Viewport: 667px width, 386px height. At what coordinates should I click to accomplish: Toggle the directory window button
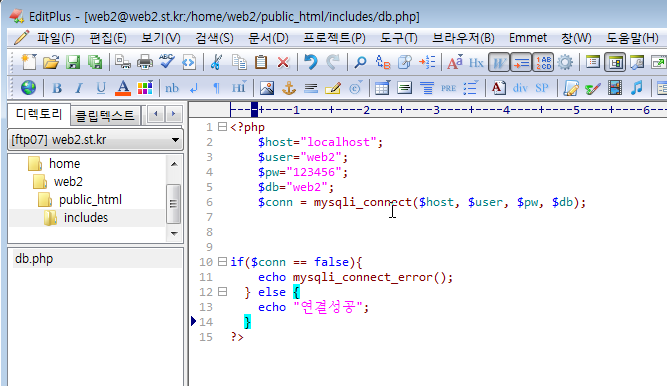tap(615, 63)
